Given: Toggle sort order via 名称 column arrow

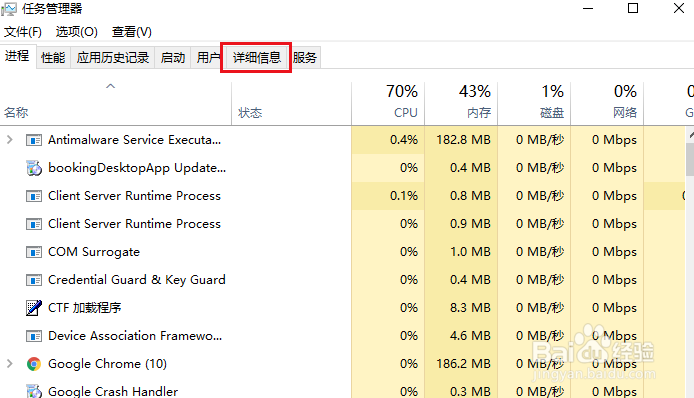Looking at the screenshot, I should [x=111, y=86].
